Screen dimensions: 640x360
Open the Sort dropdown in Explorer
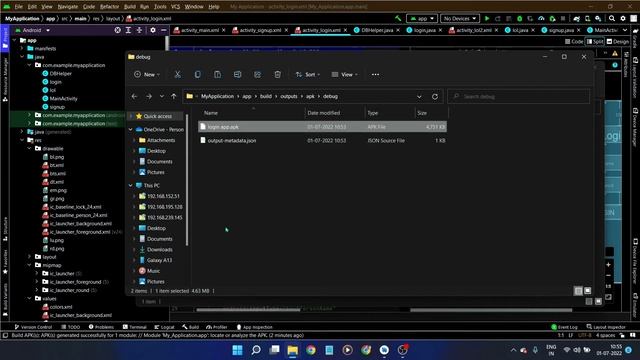(308, 74)
